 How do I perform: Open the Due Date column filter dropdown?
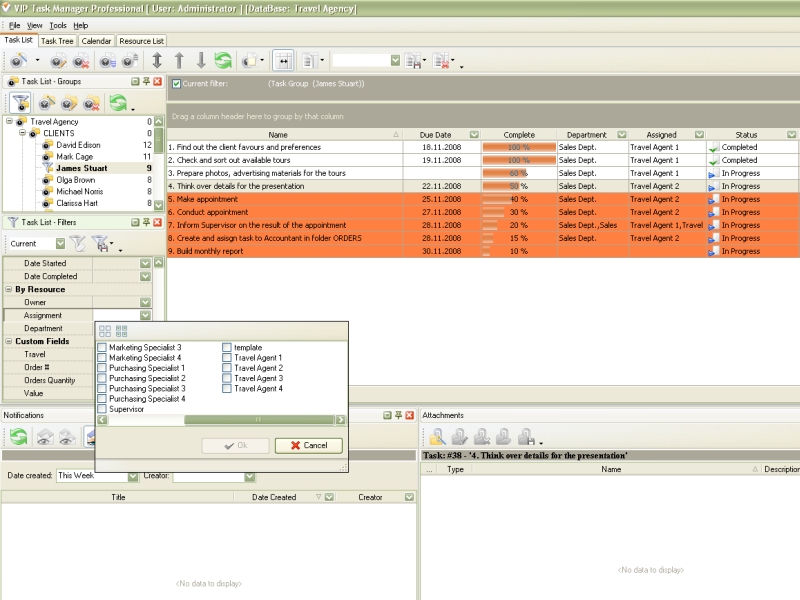pyautogui.click(x=474, y=135)
